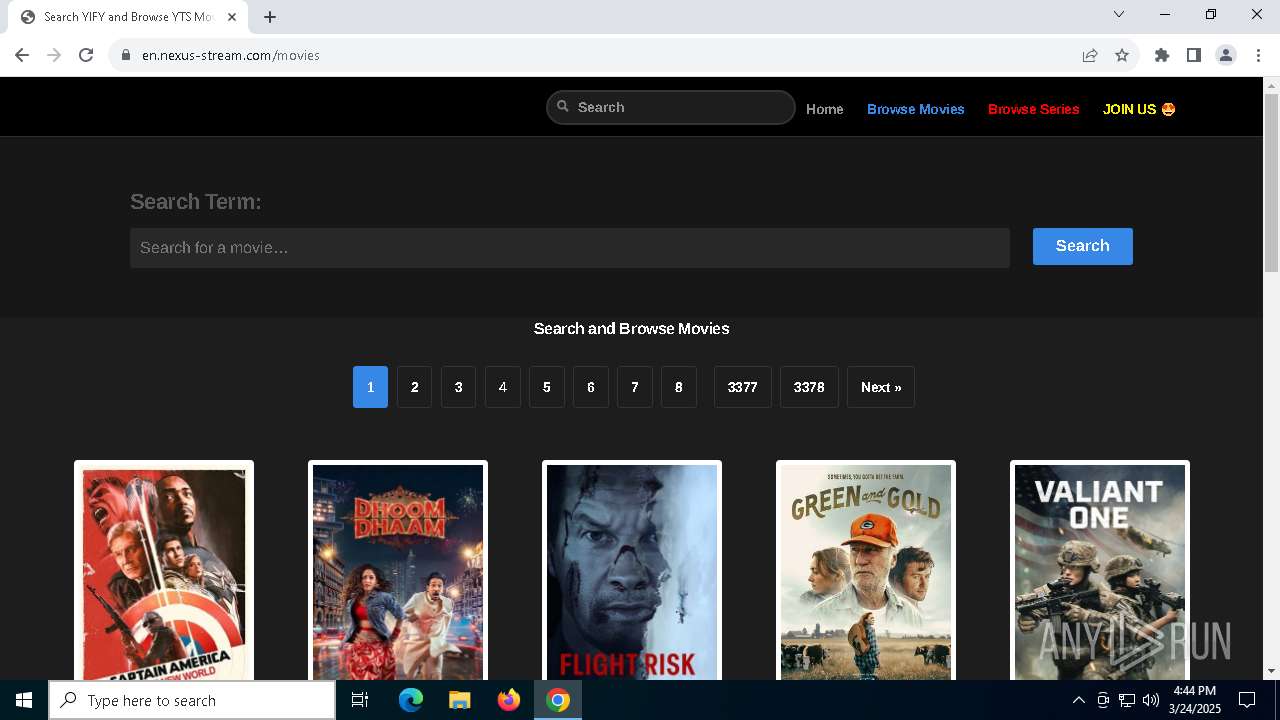
Task: Go to Home in site navigation
Action: [x=825, y=109]
